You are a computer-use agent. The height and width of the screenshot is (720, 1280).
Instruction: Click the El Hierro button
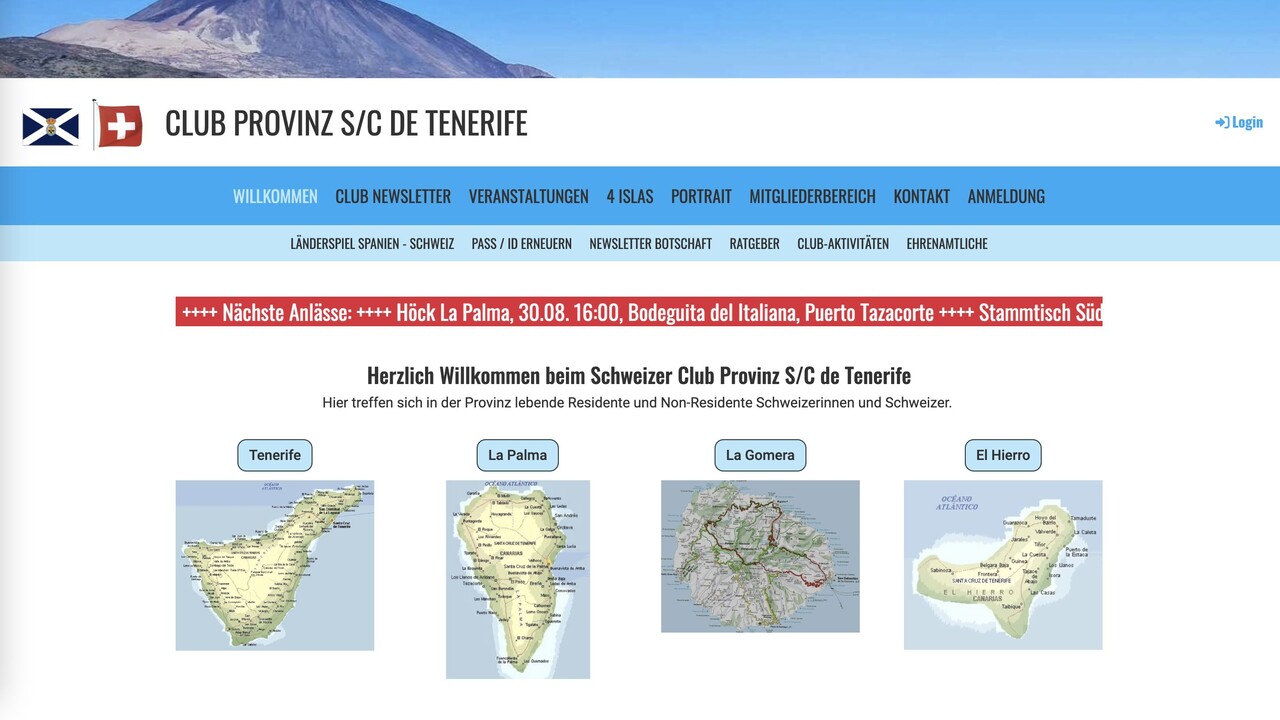(1003, 455)
